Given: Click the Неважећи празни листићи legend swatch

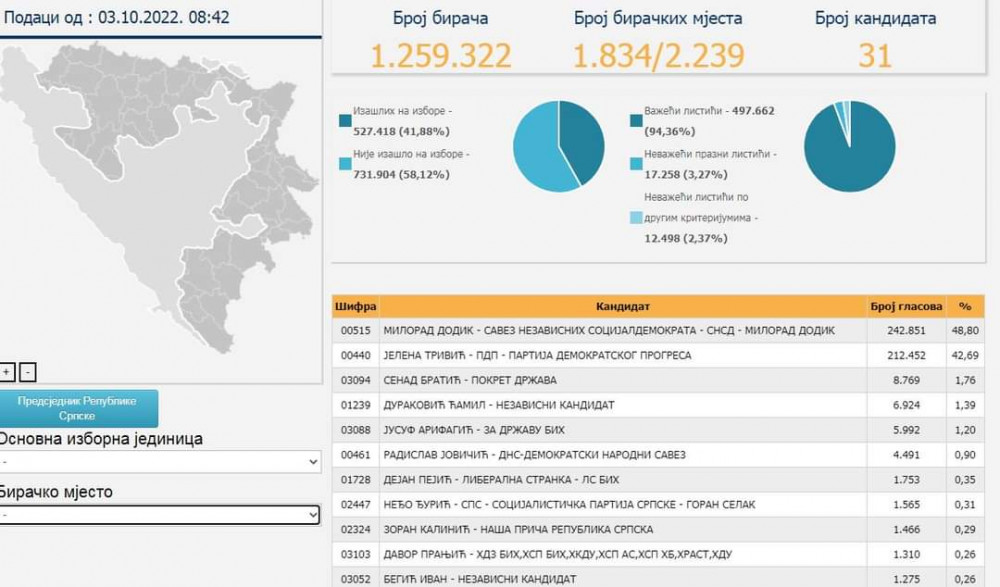Looking at the screenshot, I should (636, 162).
